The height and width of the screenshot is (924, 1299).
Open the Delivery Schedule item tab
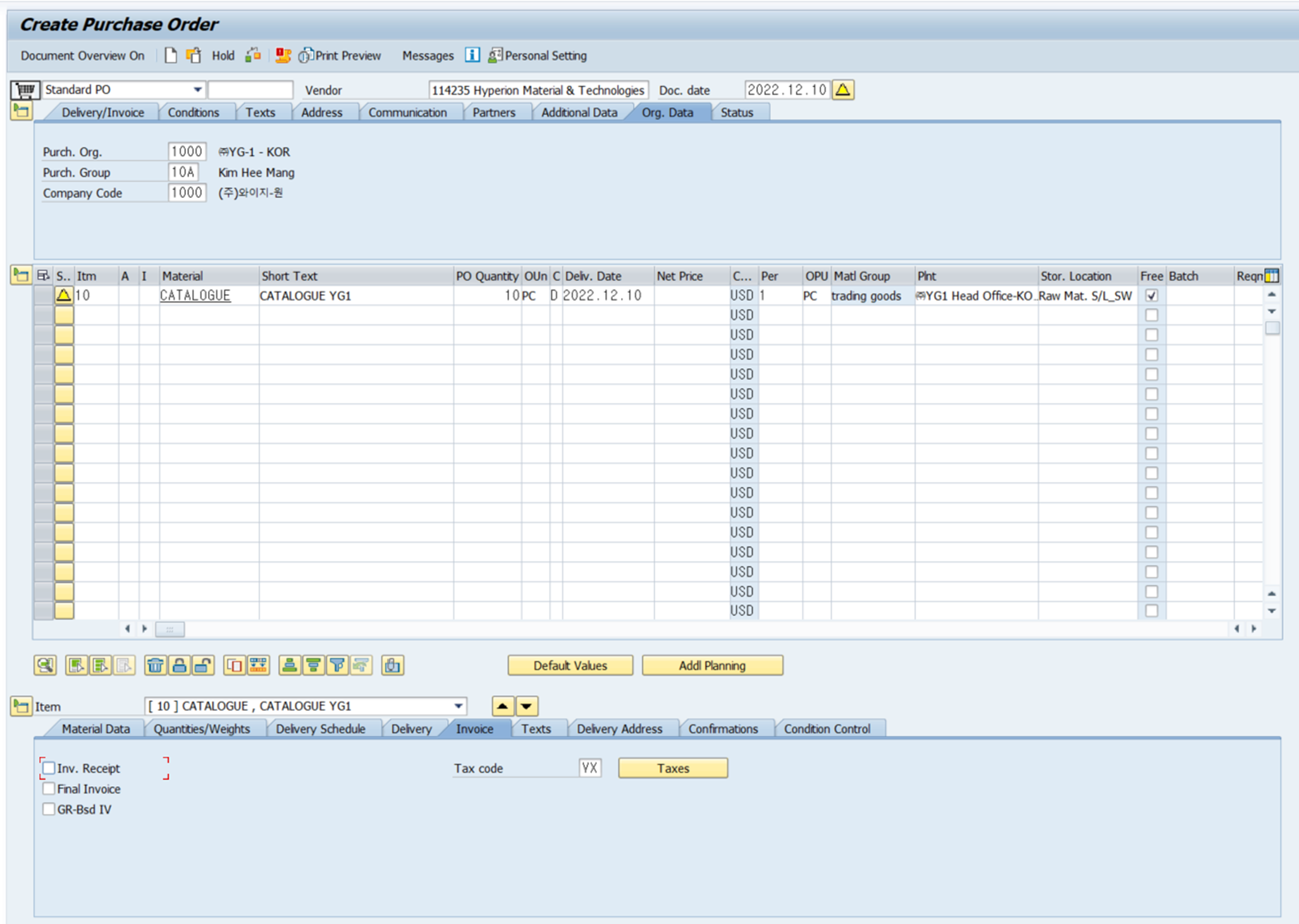click(320, 729)
